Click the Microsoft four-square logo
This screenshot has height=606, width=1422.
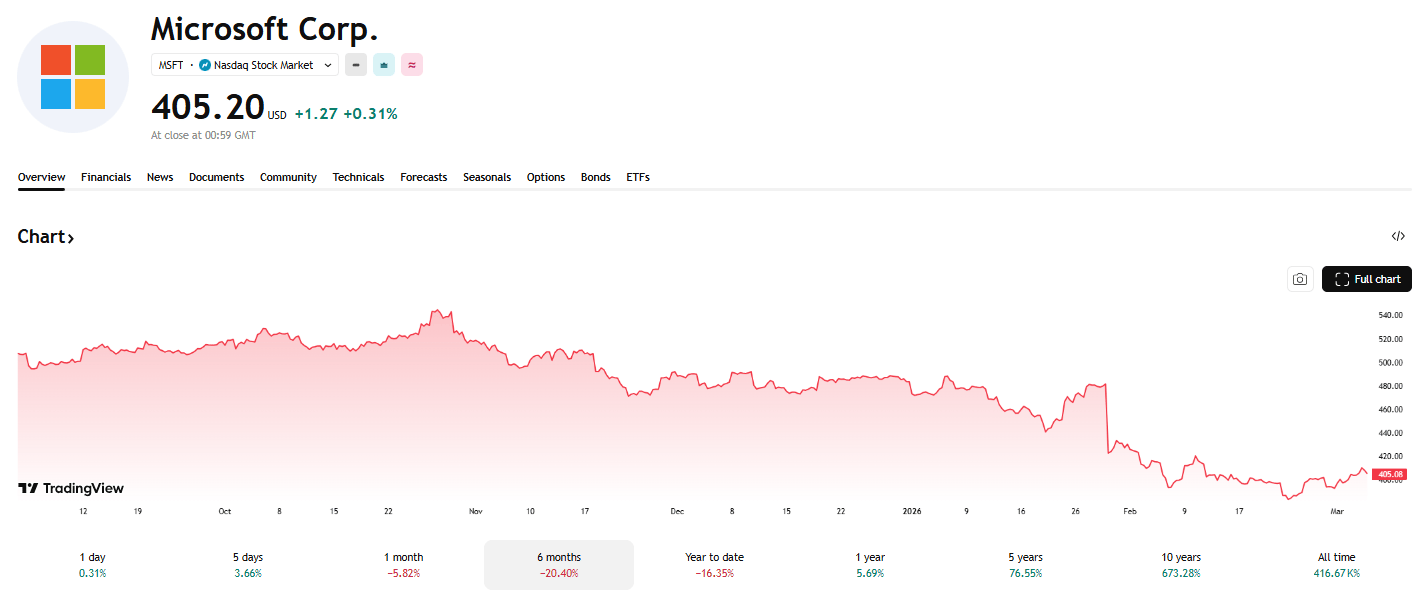tap(73, 77)
